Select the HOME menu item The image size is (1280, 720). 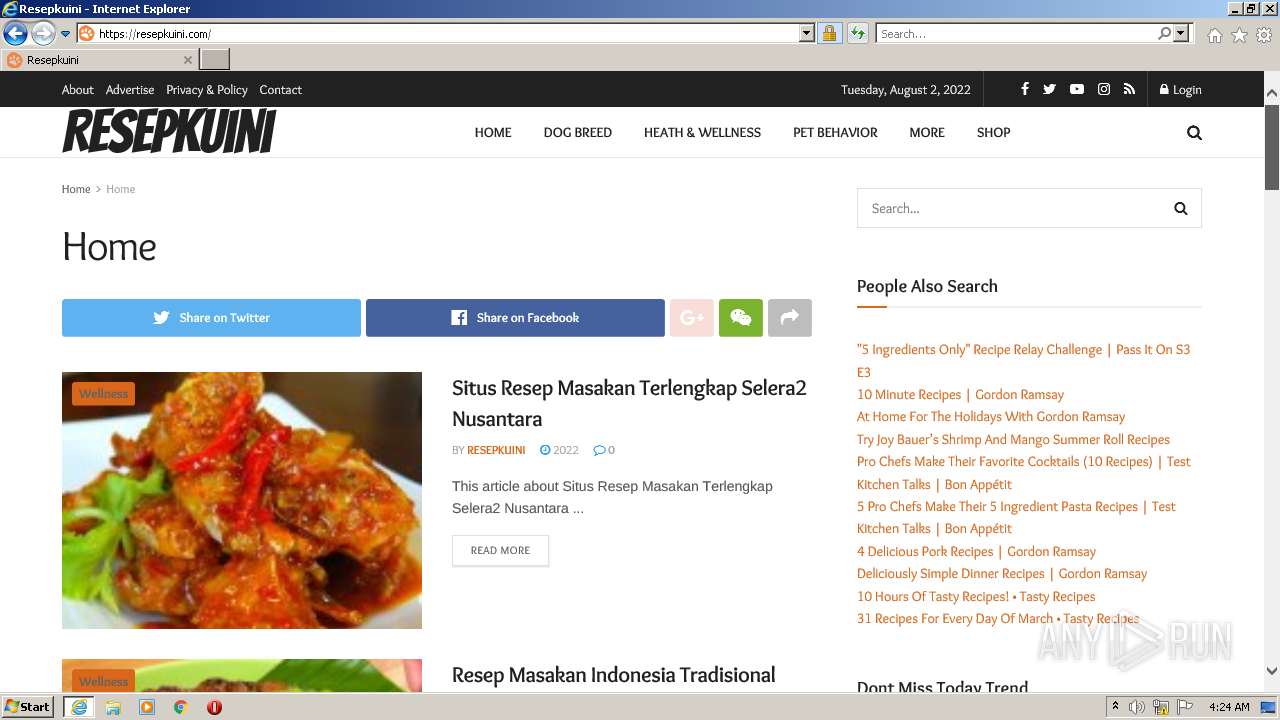coord(493,132)
